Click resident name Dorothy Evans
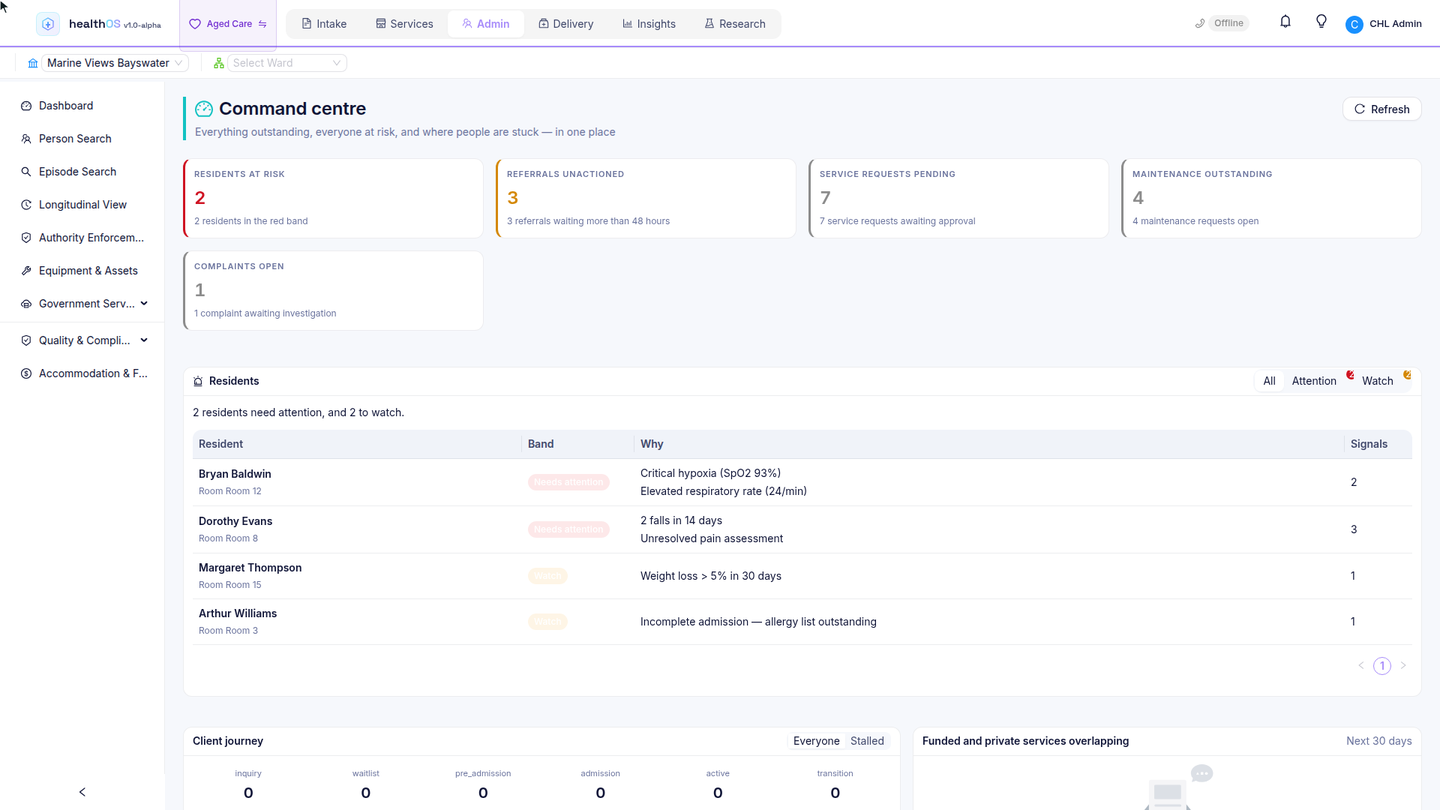The image size is (1440, 810). (235, 521)
